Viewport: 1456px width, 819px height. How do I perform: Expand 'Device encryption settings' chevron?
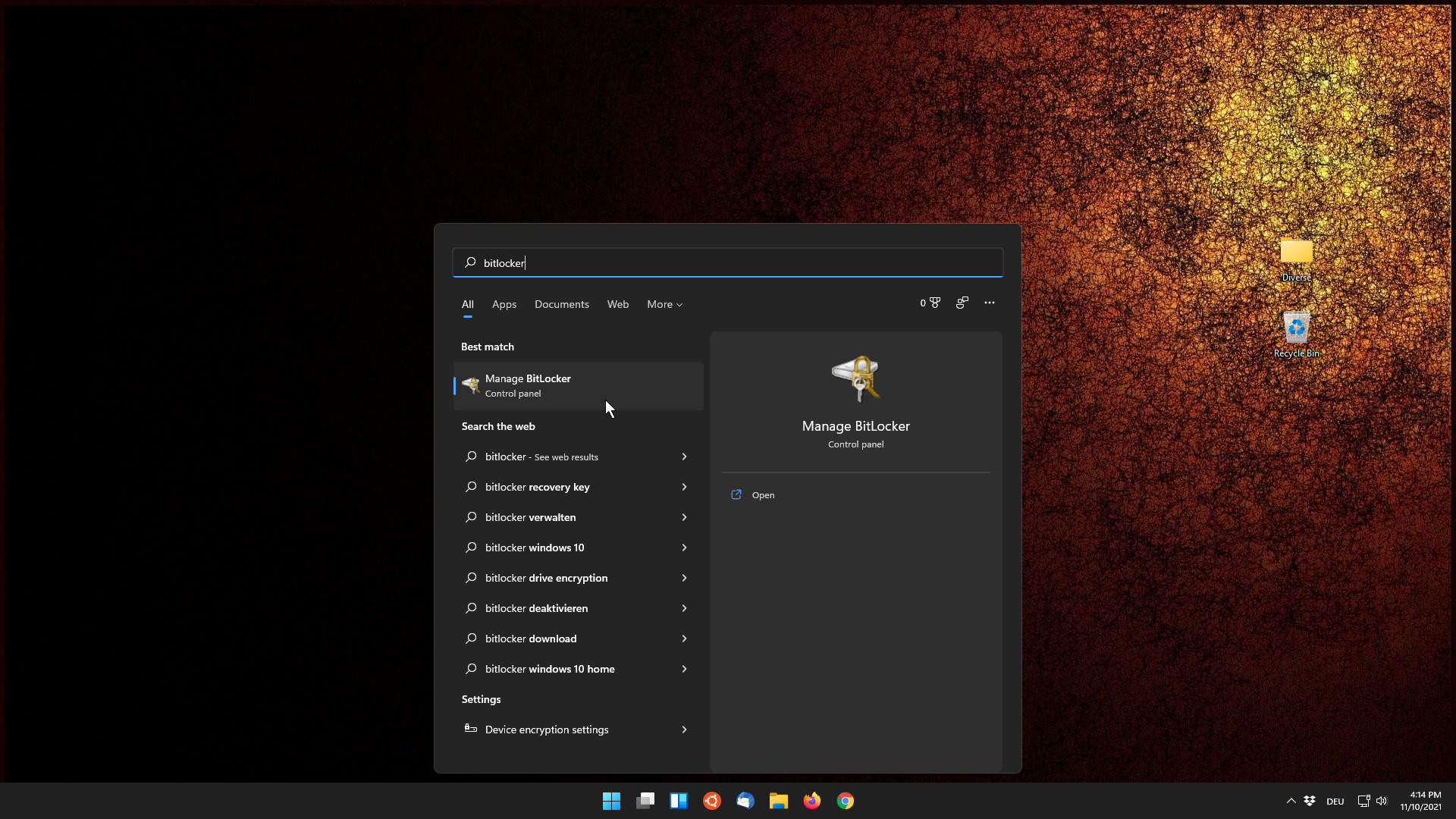(x=684, y=730)
